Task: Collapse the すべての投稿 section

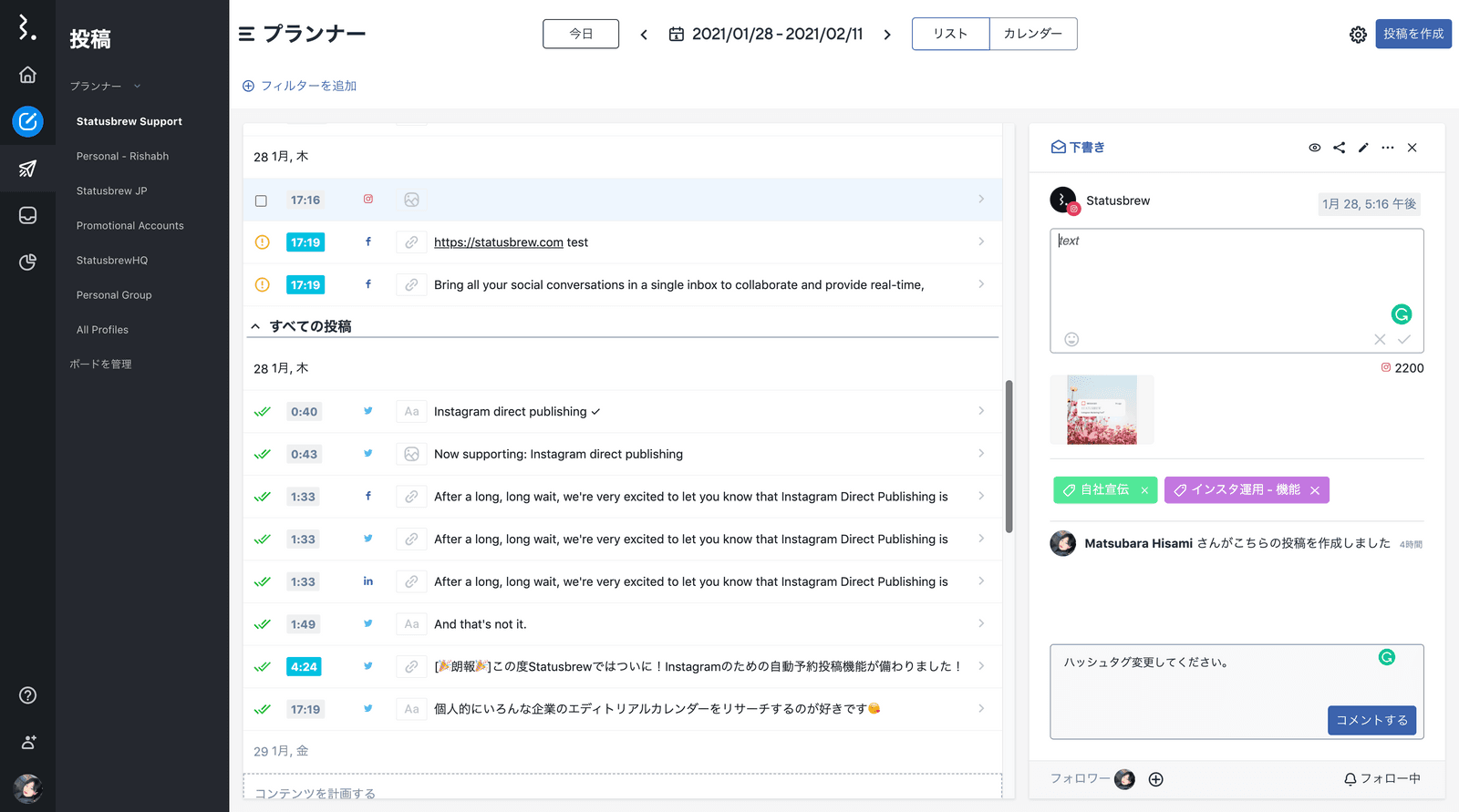Action: click(x=255, y=326)
